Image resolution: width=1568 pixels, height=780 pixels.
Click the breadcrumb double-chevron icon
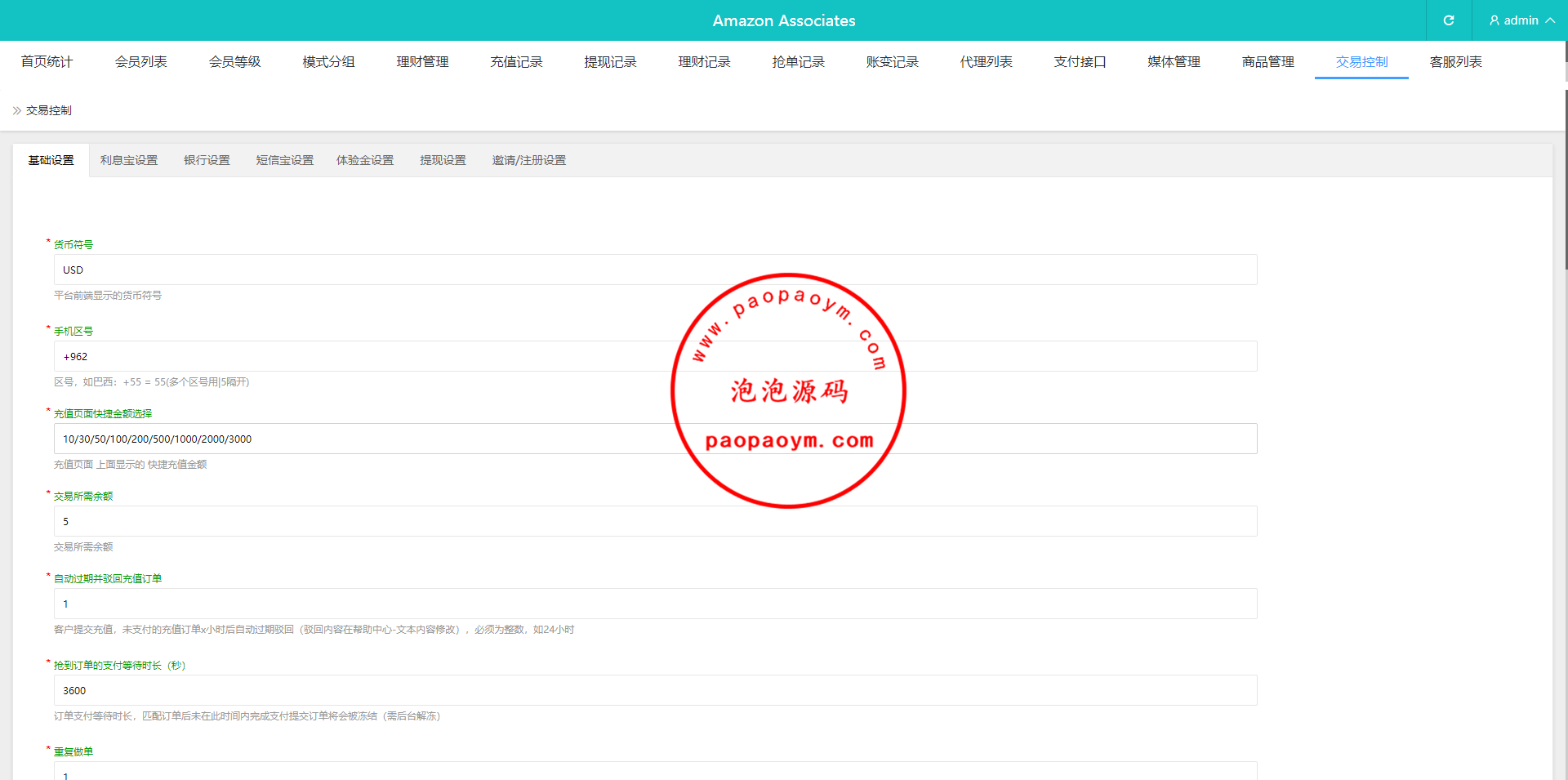[x=17, y=110]
